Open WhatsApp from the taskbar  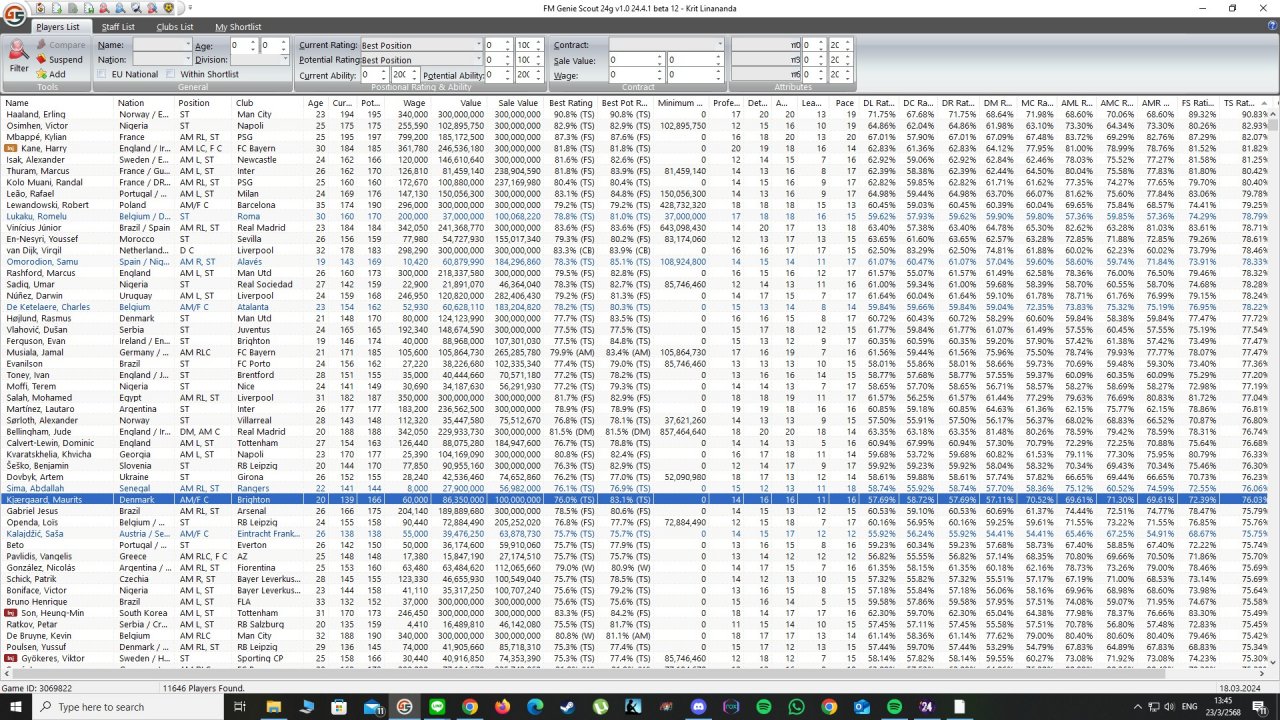tap(796, 707)
